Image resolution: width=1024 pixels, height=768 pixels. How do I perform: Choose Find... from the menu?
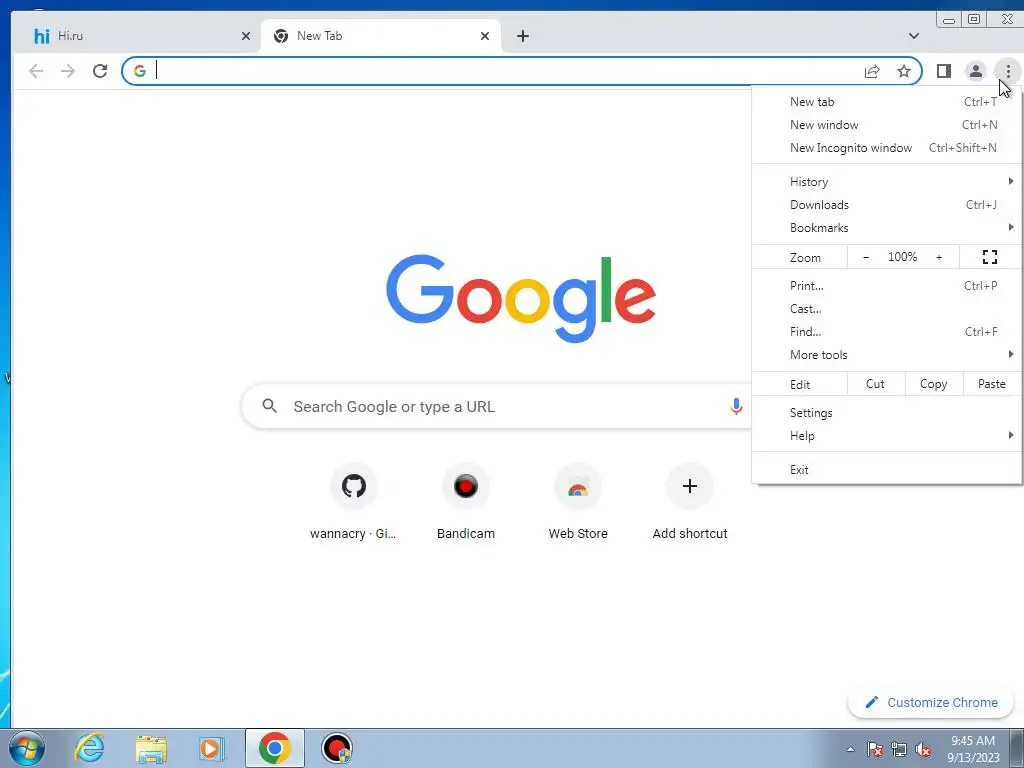(887, 332)
